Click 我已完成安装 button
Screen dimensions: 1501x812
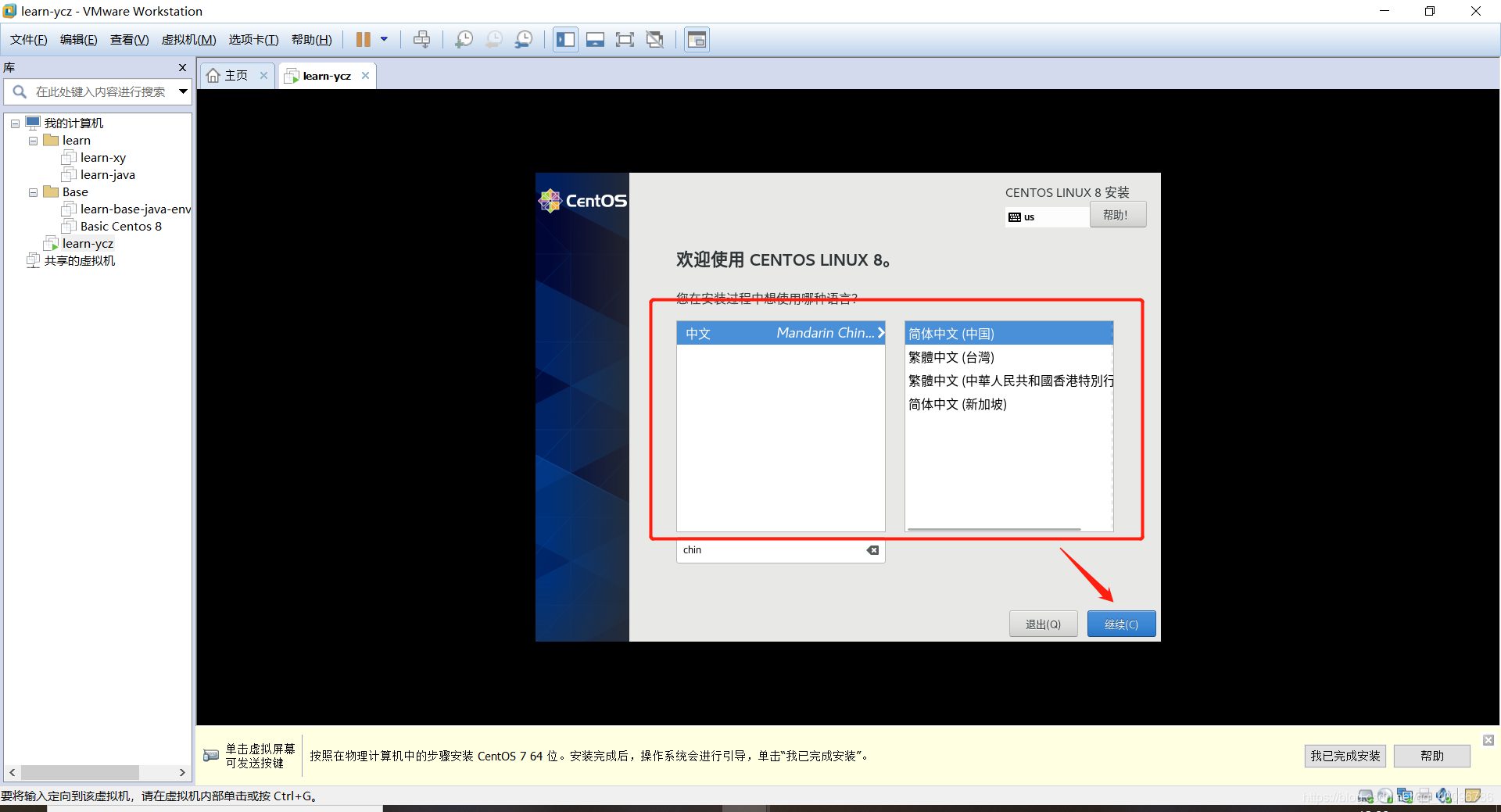pos(1345,756)
